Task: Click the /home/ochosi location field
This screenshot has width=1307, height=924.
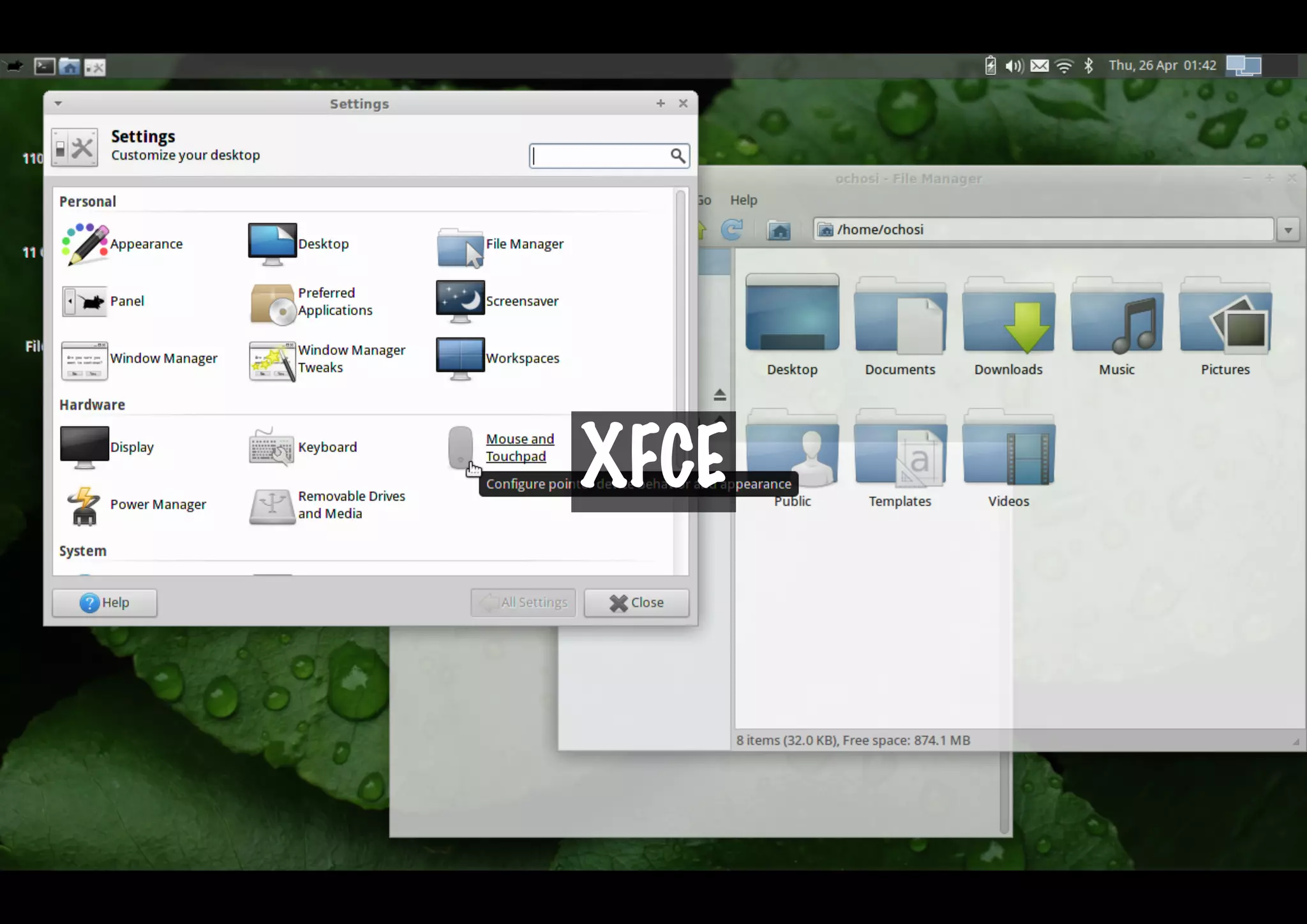Action: coord(1043,230)
